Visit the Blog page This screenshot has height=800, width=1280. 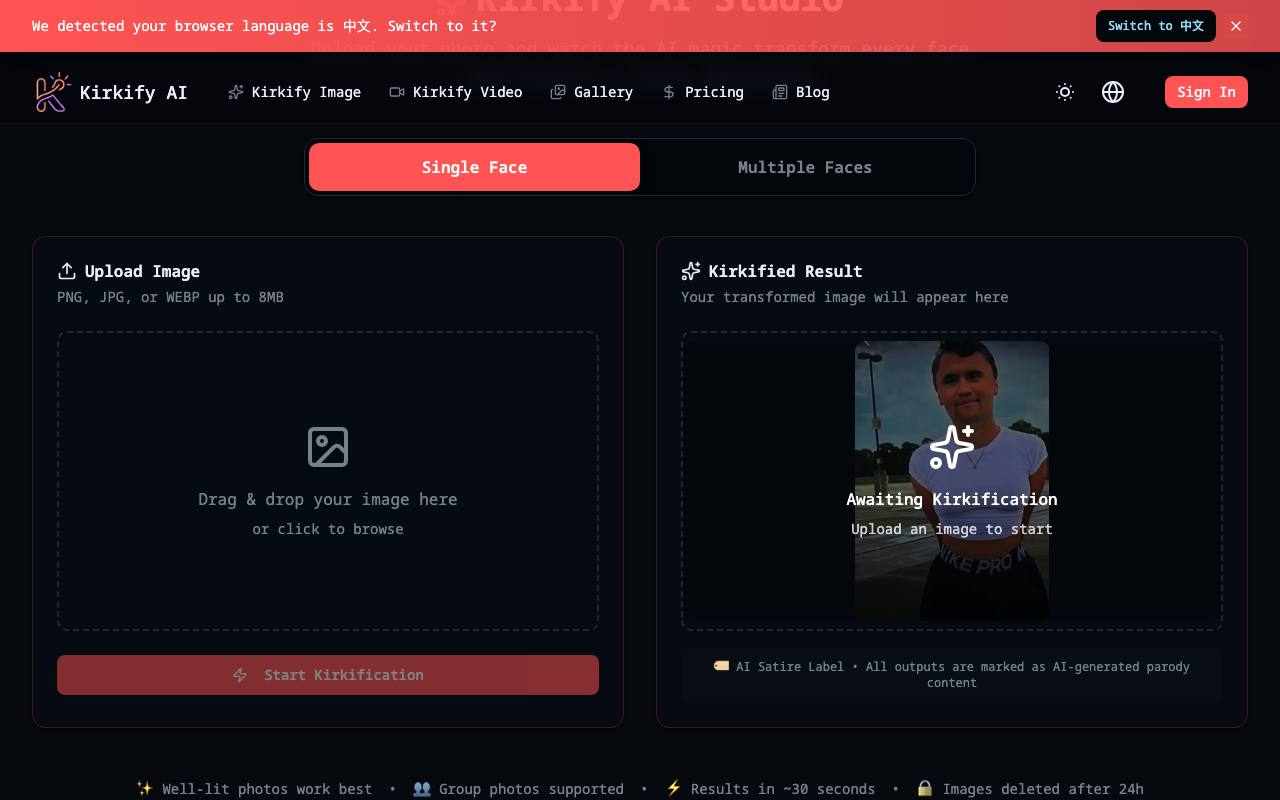[x=801, y=92]
